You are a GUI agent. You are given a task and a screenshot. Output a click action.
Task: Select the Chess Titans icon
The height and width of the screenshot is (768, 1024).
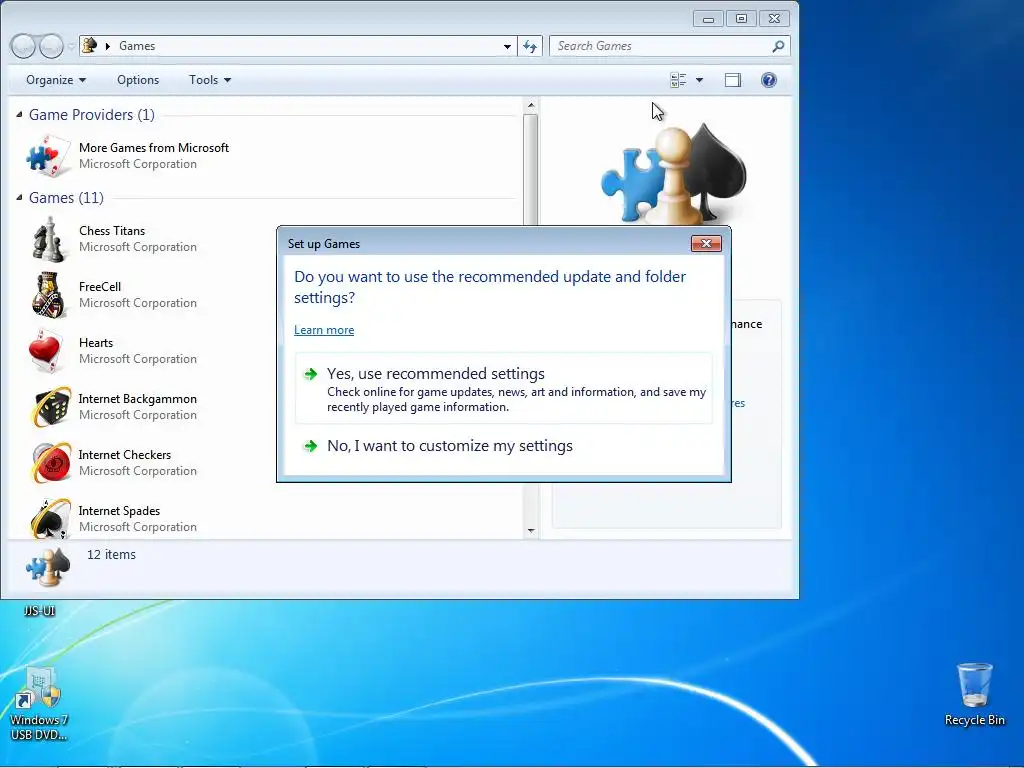tap(48, 239)
